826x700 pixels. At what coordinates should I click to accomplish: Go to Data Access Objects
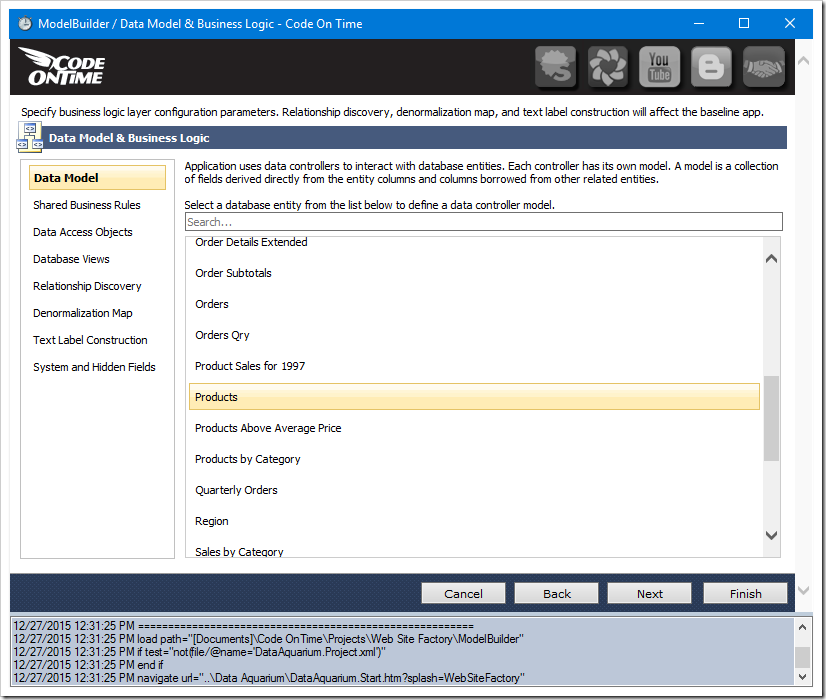click(x=83, y=232)
